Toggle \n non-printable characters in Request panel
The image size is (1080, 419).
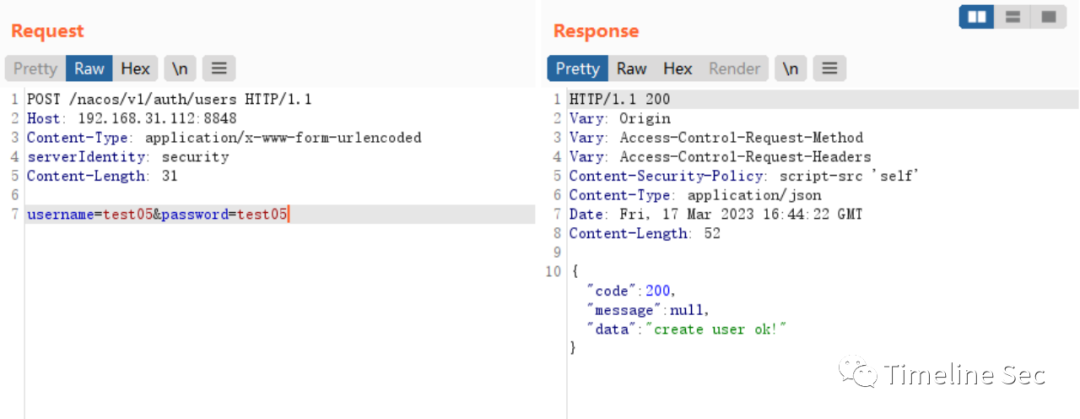pyautogui.click(x=180, y=68)
